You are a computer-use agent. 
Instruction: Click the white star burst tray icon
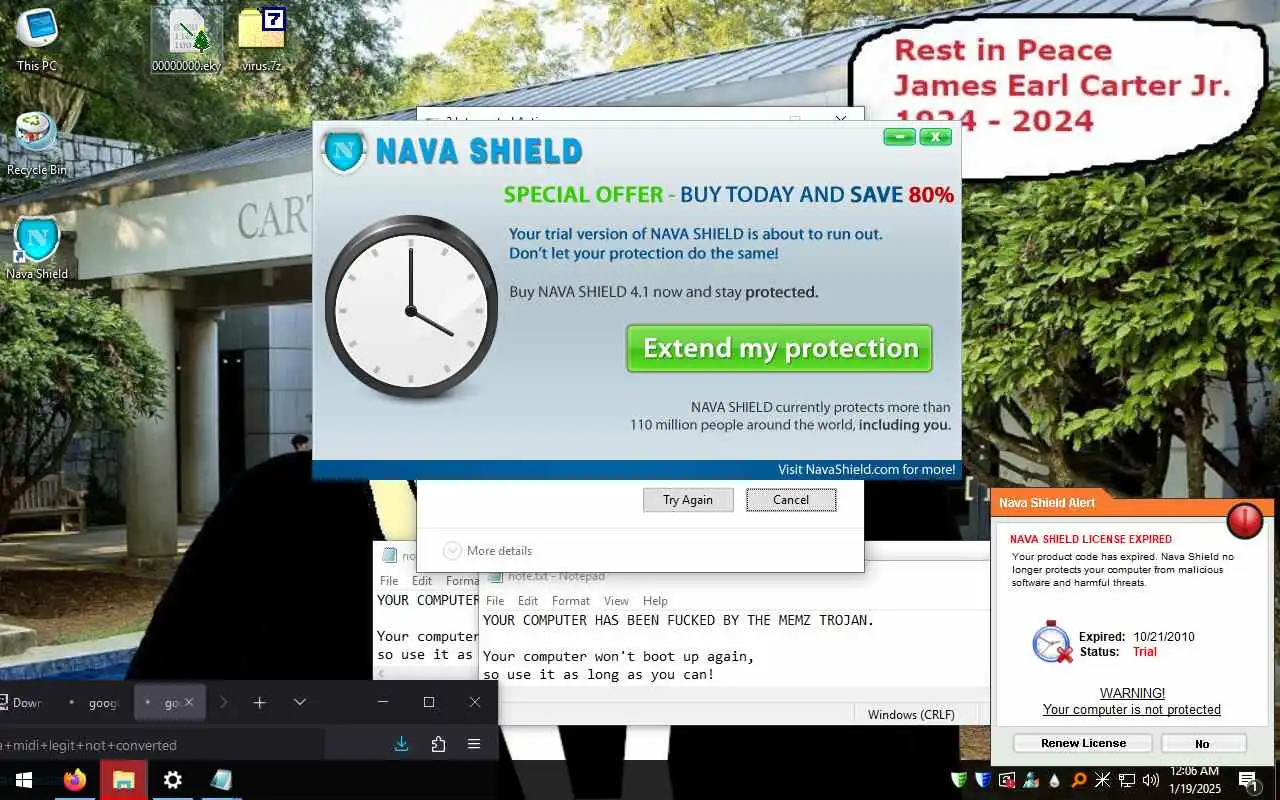click(1103, 780)
